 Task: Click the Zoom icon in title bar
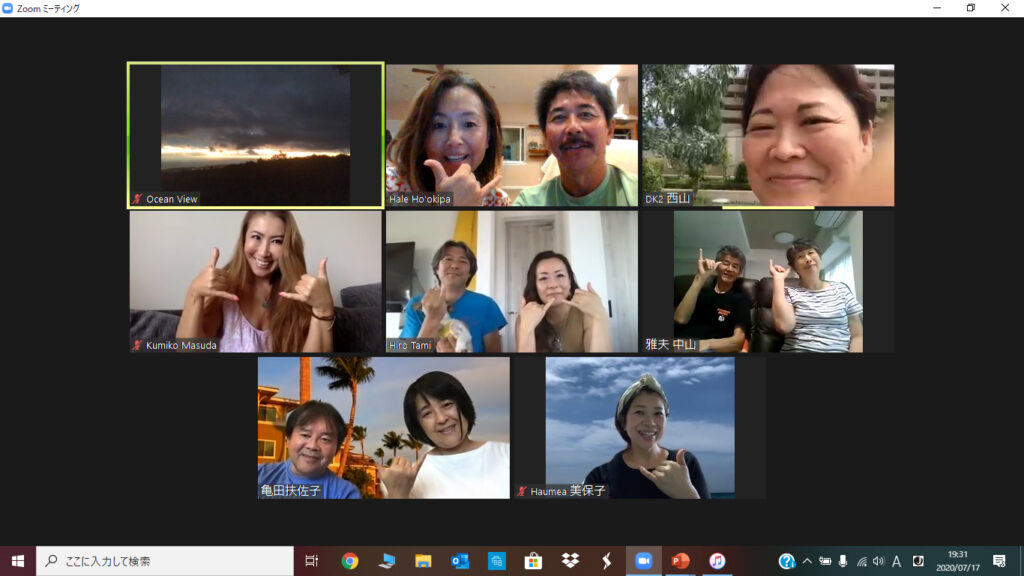tap(8, 8)
